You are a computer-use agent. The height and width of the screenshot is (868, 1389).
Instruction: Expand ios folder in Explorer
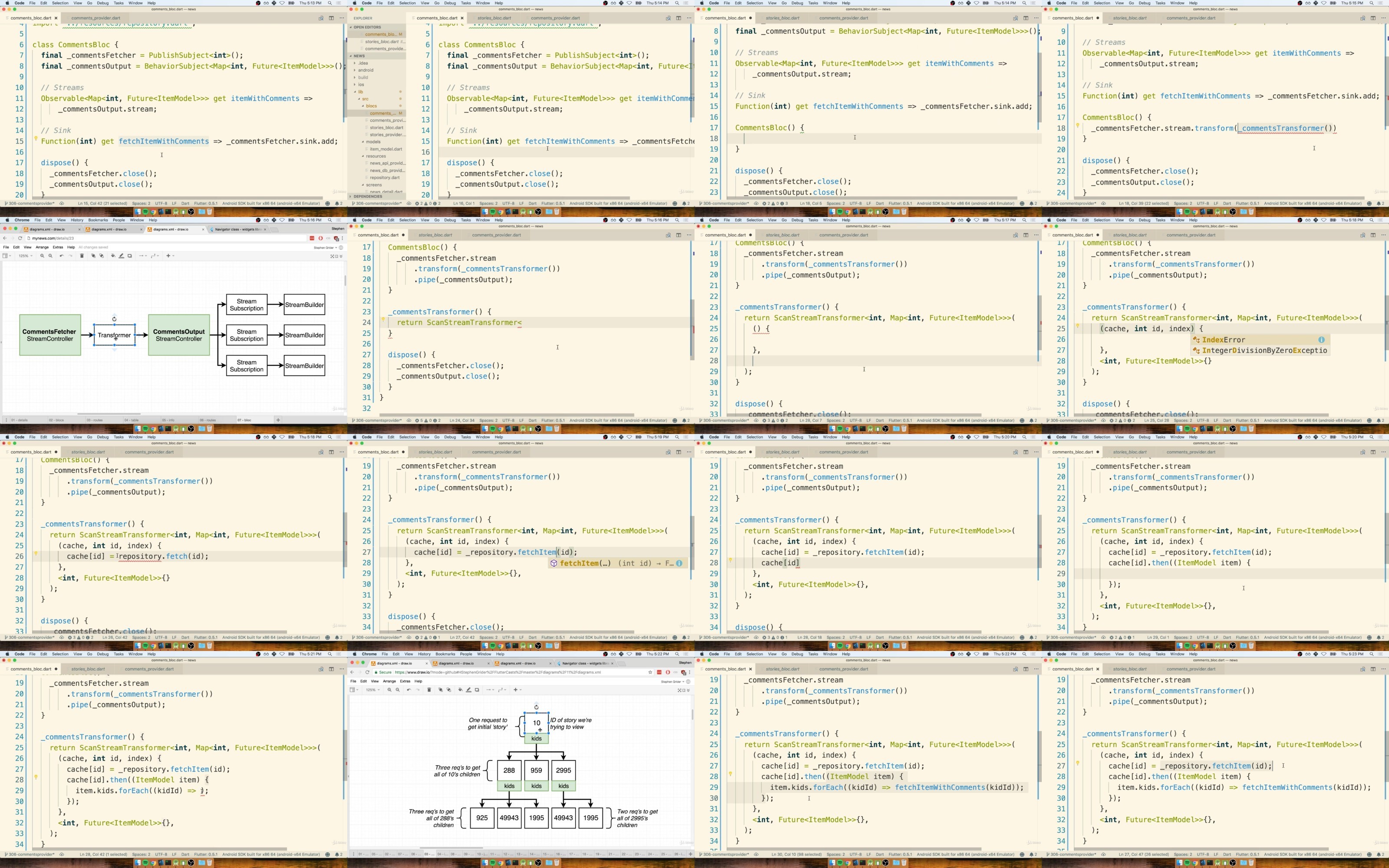click(x=376, y=85)
